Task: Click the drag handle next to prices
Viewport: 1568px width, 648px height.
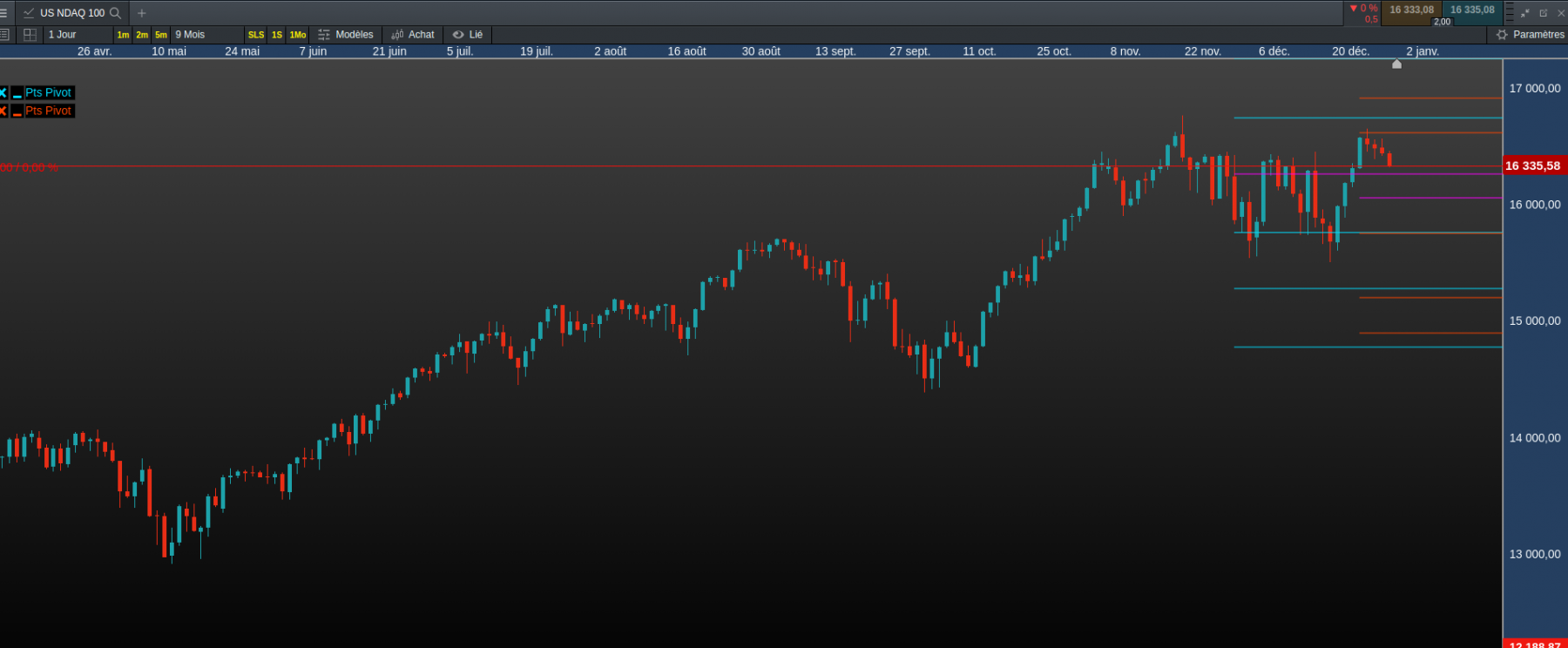Action: pyautogui.click(x=1510, y=13)
